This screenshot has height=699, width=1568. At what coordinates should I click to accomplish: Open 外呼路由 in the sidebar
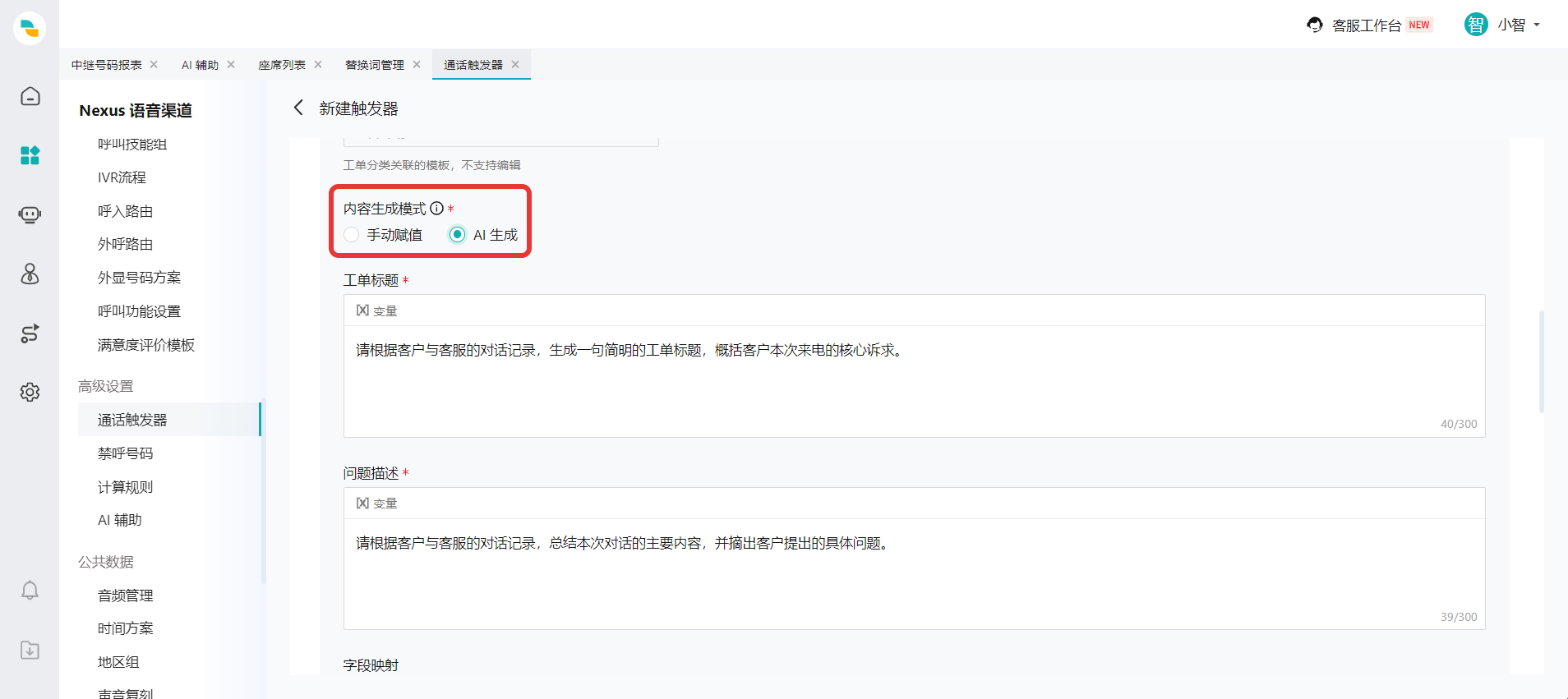pyautogui.click(x=125, y=244)
